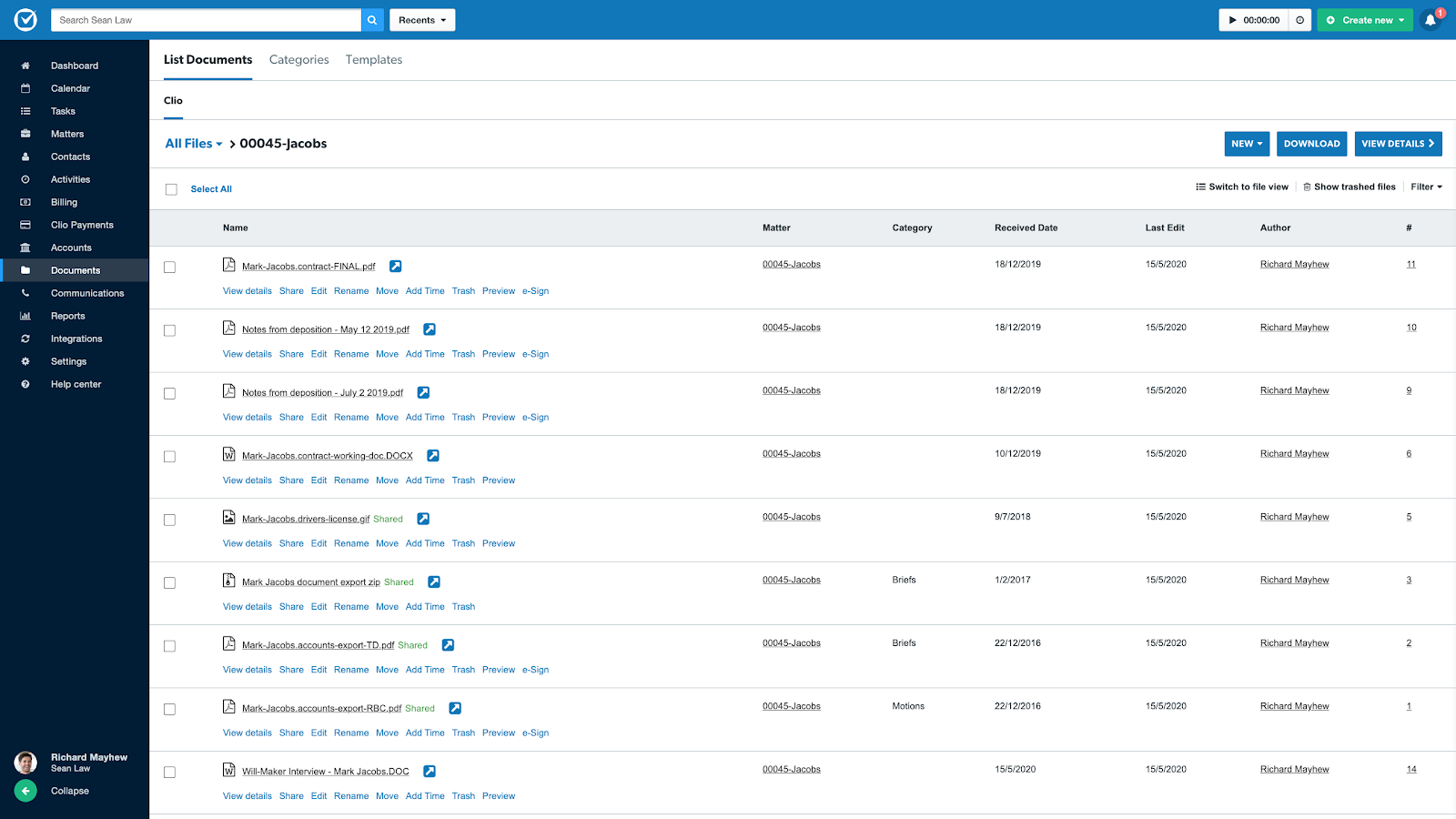Screen dimensions: 1456x819
Task: Open Help center in the sidebar
Action: coord(75,384)
